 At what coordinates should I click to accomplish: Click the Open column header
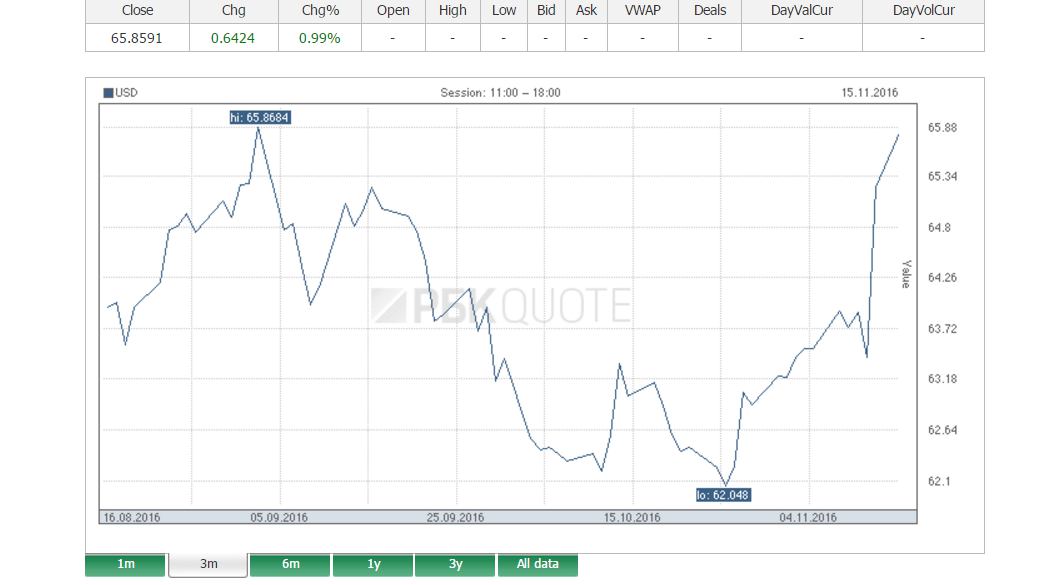(x=393, y=11)
